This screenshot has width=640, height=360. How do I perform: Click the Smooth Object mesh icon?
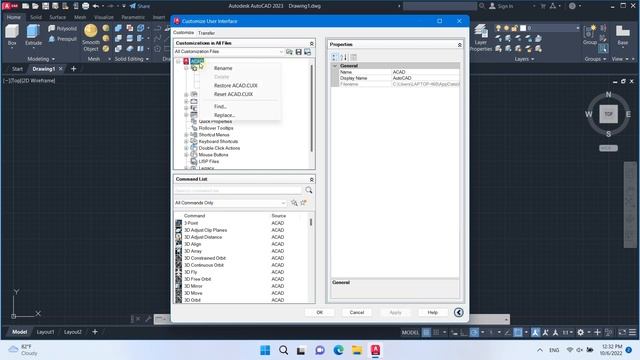(x=91, y=31)
